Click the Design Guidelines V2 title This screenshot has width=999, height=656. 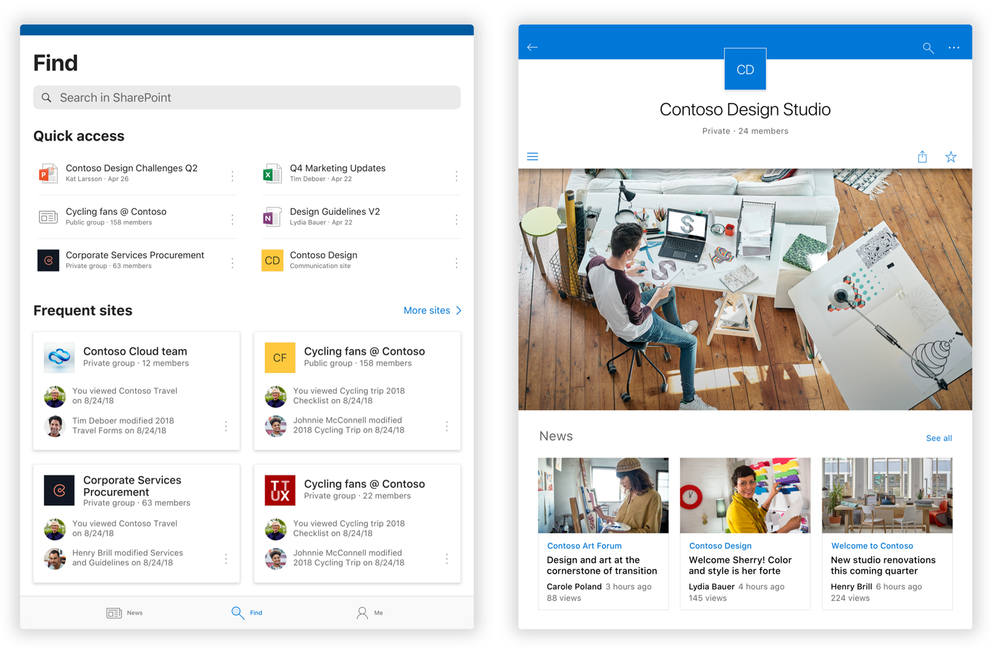[334, 211]
